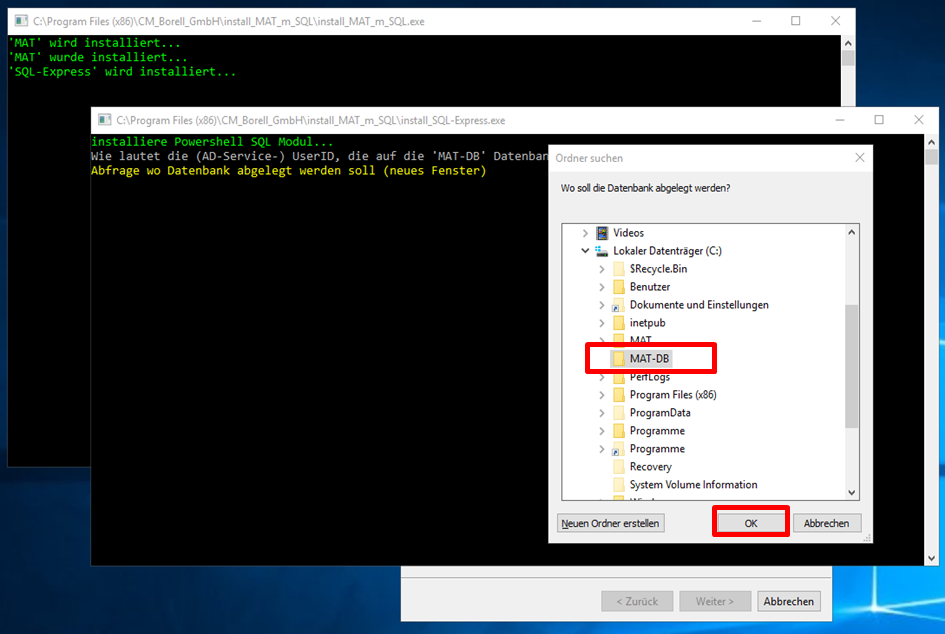Click Abbrechen in the setup wizard
The height and width of the screenshot is (634, 945).
788,601
